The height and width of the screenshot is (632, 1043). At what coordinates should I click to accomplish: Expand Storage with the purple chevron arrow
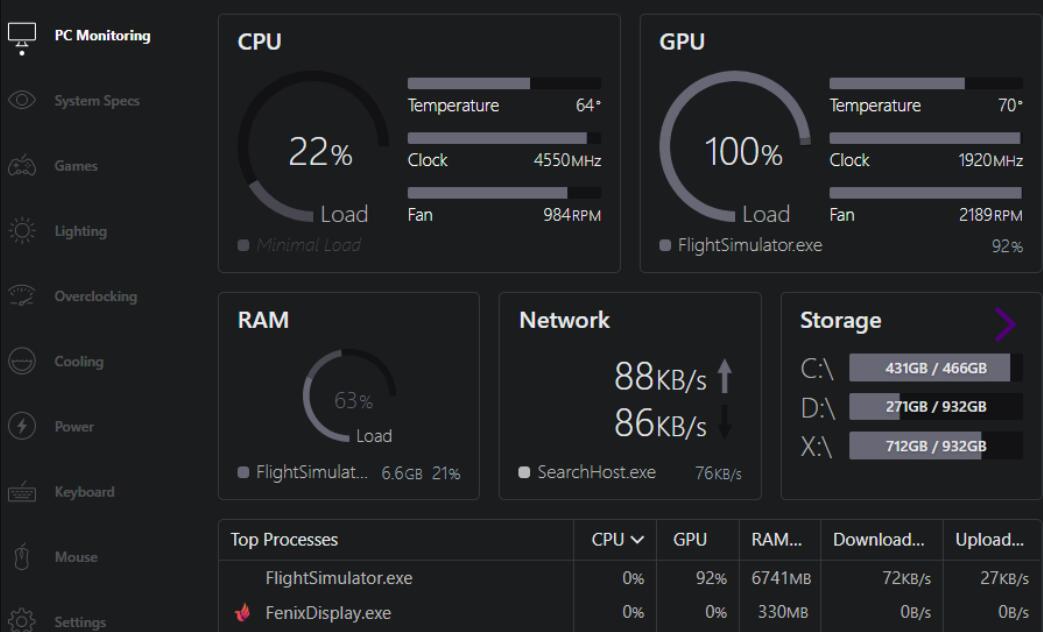click(x=1005, y=325)
